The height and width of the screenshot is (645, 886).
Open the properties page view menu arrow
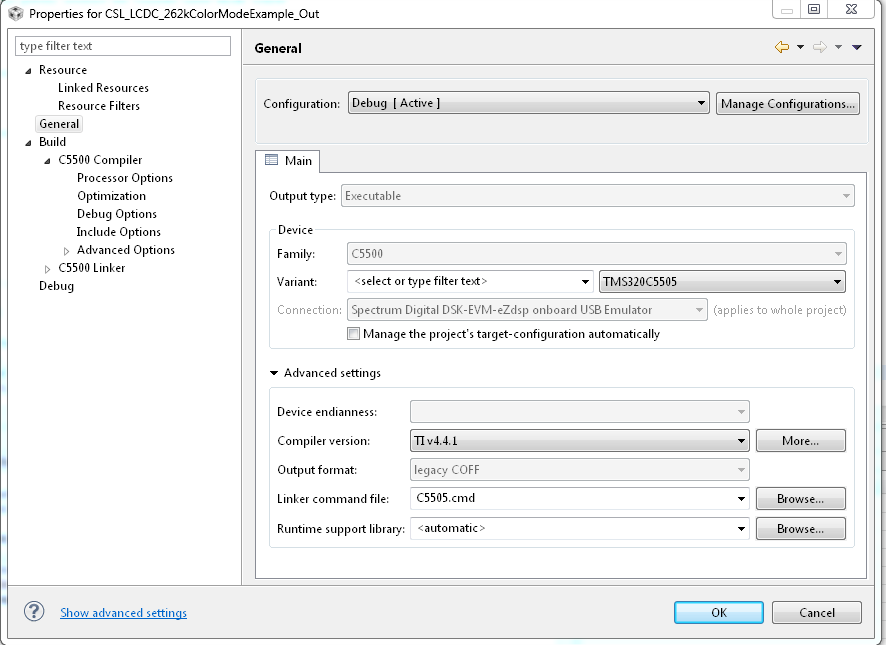point(857,47)
